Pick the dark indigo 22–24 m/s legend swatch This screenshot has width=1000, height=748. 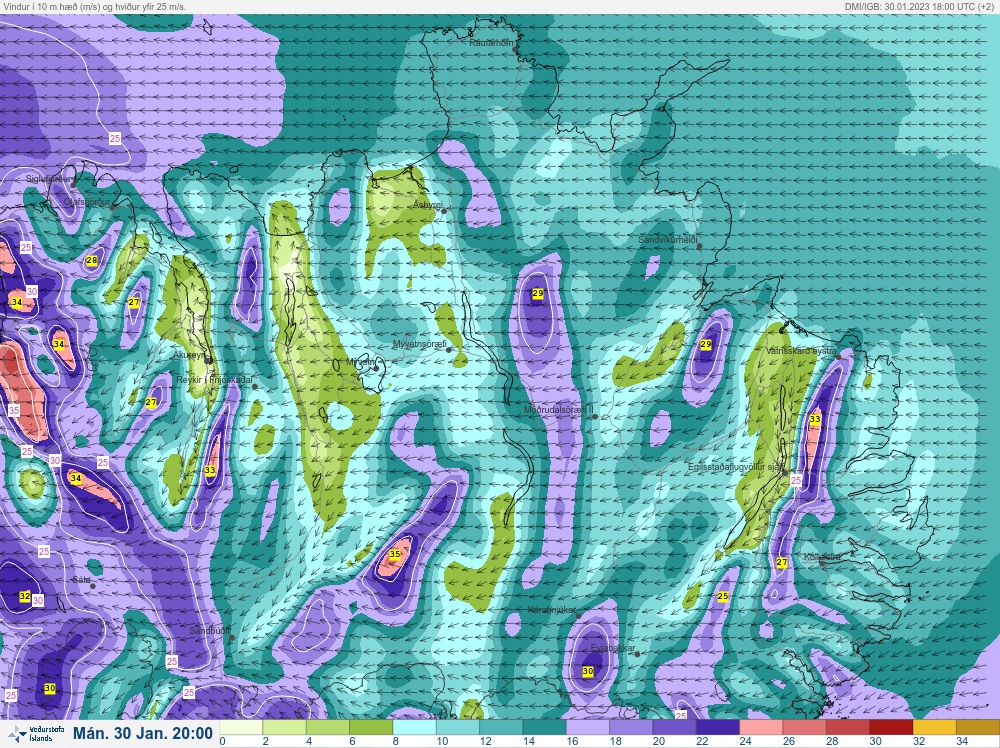(x=718, y=728)
